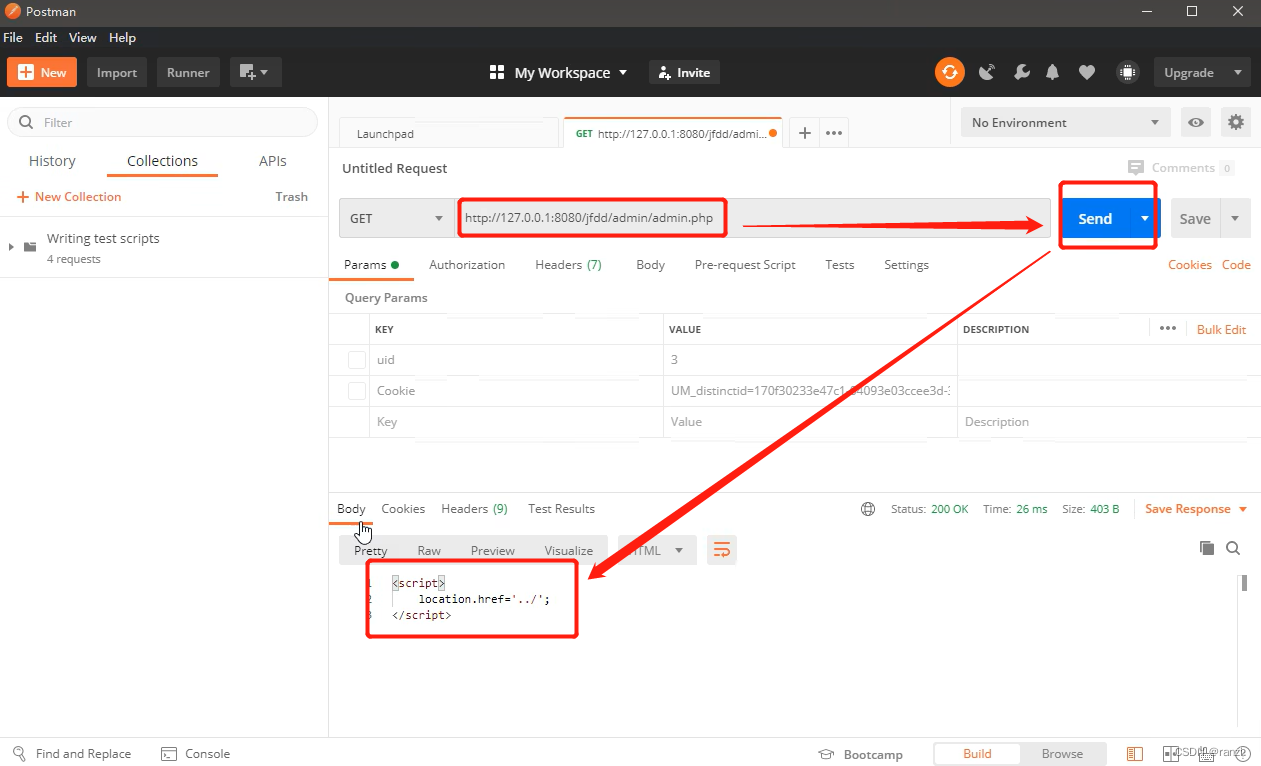The height and width of the screenshot is (766, 1261).
Task: Open the Save dropdown arrow
Action: click(1235, 218)
